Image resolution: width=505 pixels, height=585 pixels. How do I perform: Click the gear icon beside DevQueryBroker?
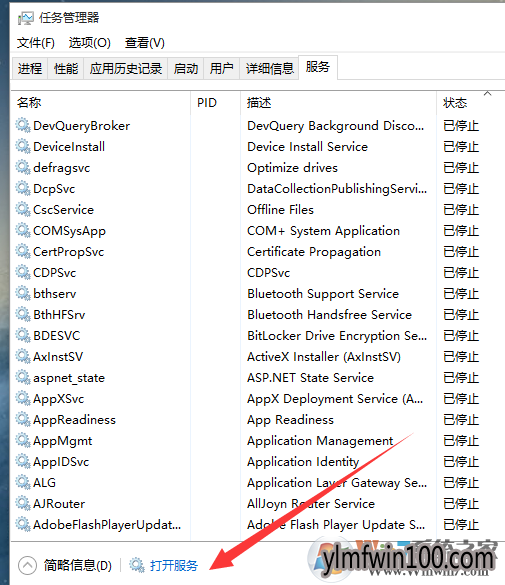click(23, 125)
